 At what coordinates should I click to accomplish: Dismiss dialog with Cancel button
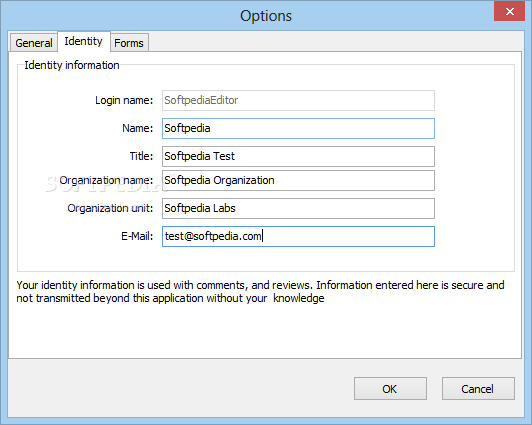pos(478,388)
